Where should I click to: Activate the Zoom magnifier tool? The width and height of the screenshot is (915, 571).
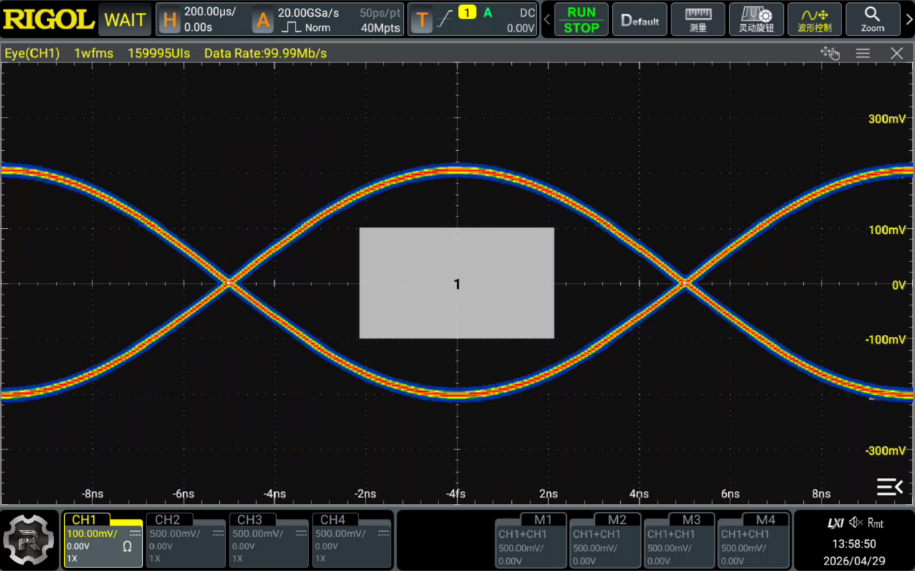point(872,20)
